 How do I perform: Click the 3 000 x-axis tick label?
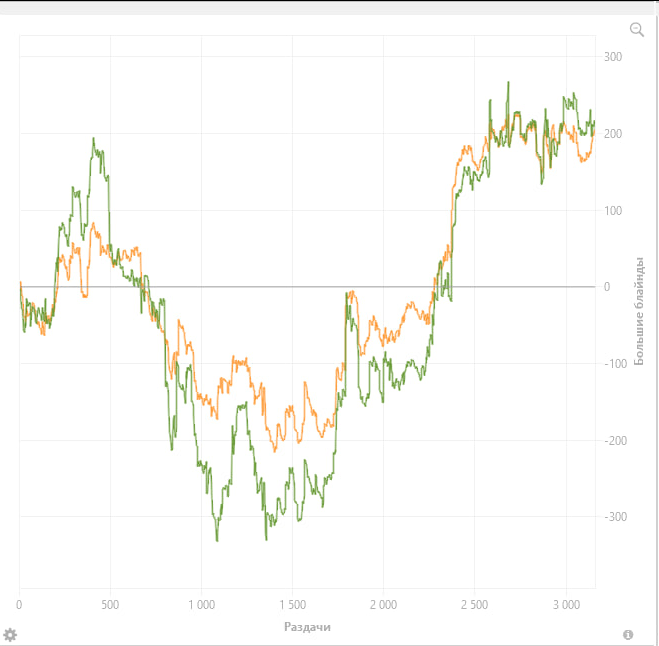coord(565,605)
